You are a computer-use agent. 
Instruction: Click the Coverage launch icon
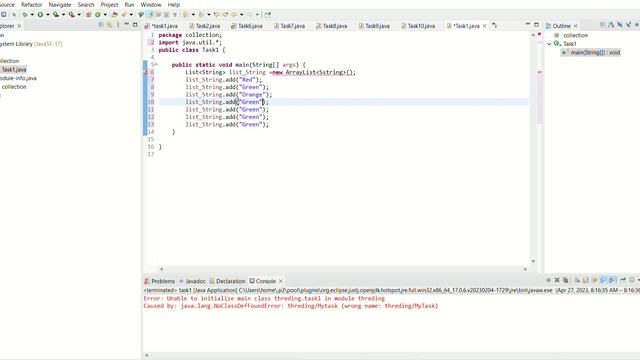[x=56, y=14]
